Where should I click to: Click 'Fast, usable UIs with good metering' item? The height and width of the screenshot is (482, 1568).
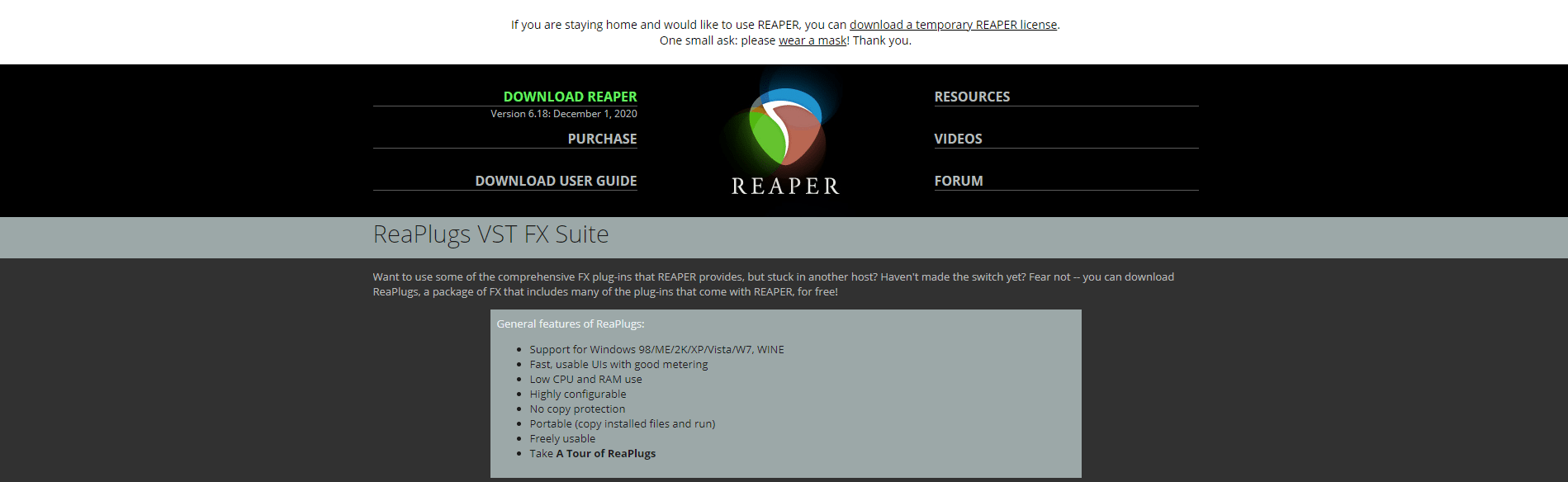pyautogui.click(x=618, y=364)
